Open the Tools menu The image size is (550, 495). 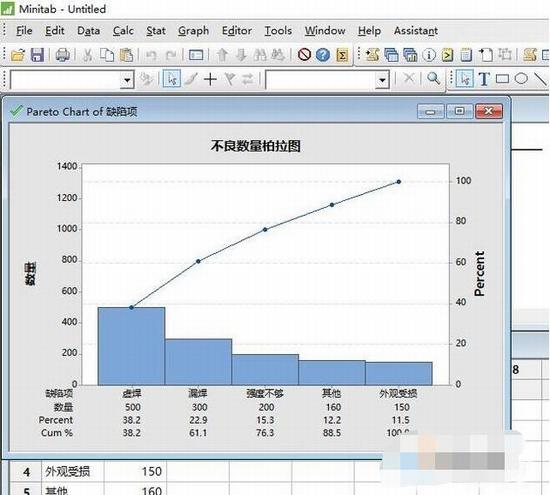pyautogui.click(x=278, y=31)
